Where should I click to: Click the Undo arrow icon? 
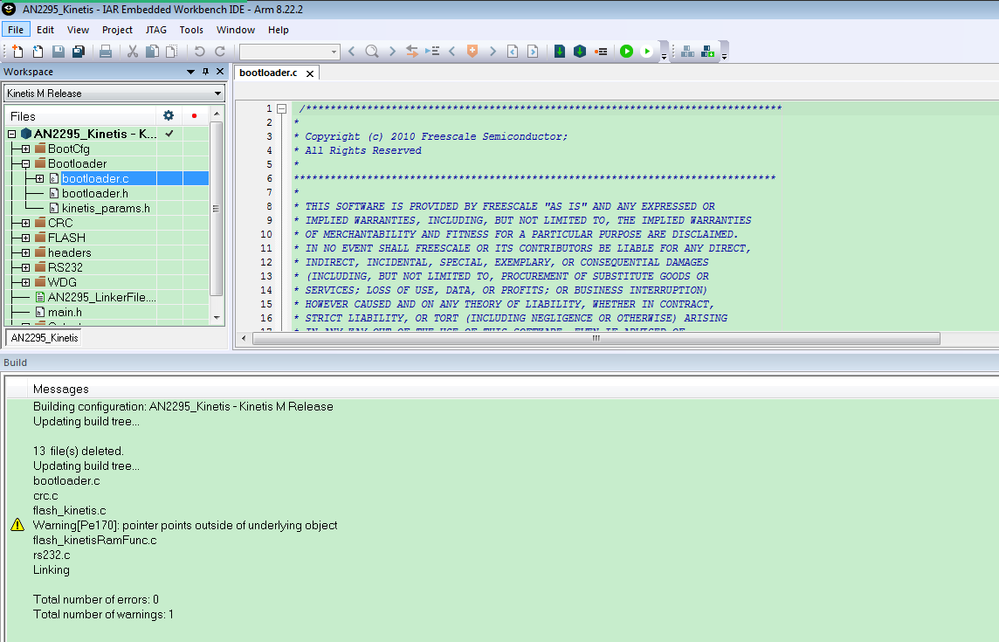click(x=199, y=52)
